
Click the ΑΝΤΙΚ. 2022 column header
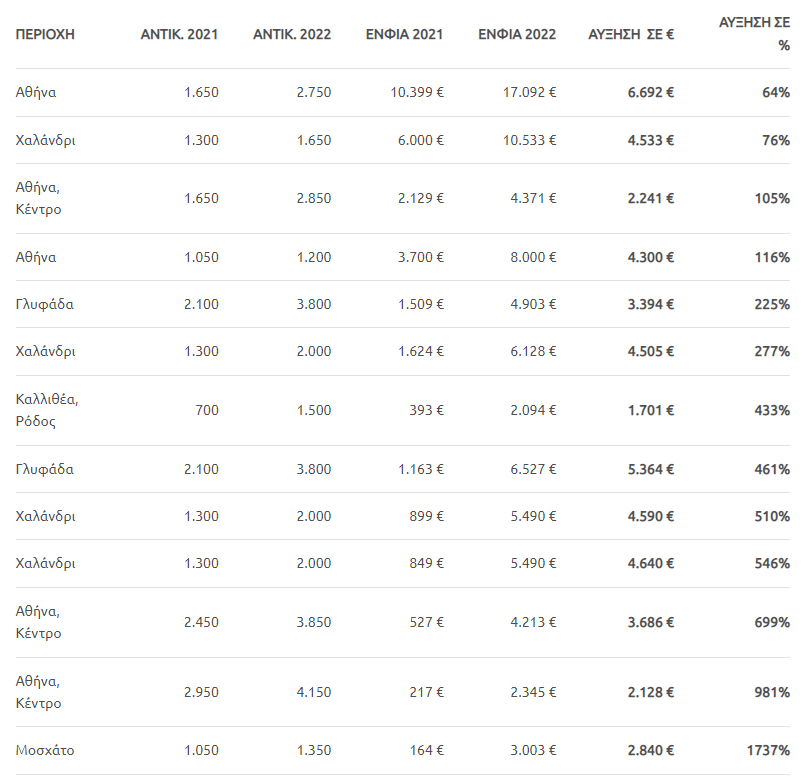tap(292, 34)
